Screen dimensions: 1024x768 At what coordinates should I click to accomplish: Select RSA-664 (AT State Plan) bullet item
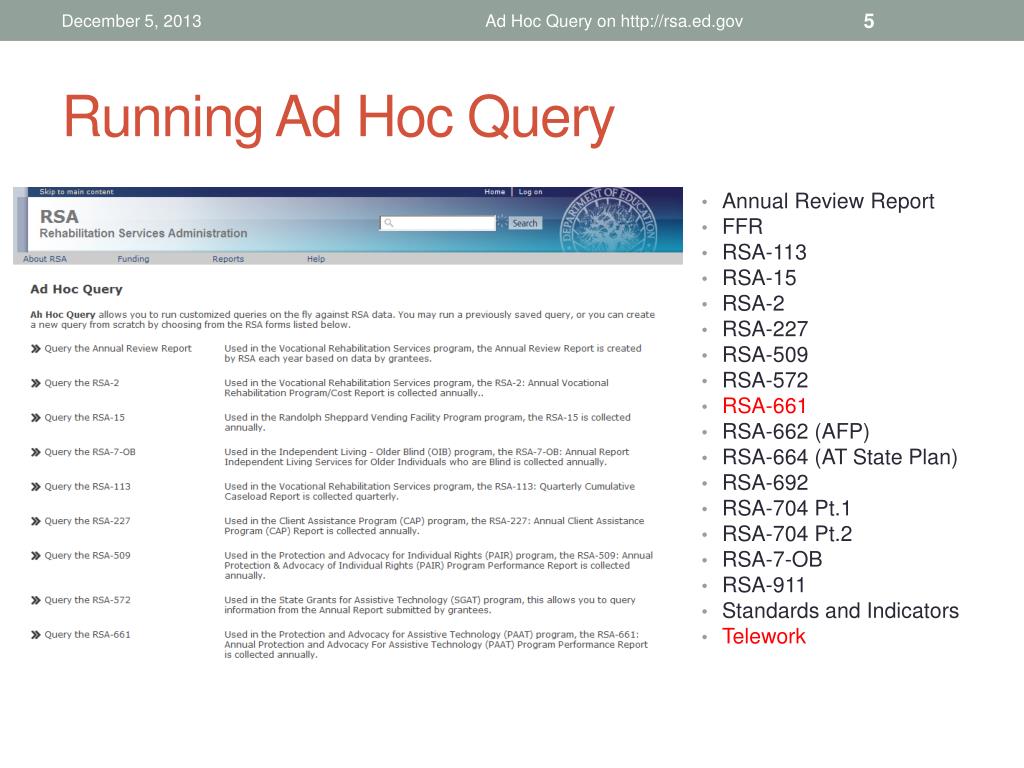click(840, 457)
